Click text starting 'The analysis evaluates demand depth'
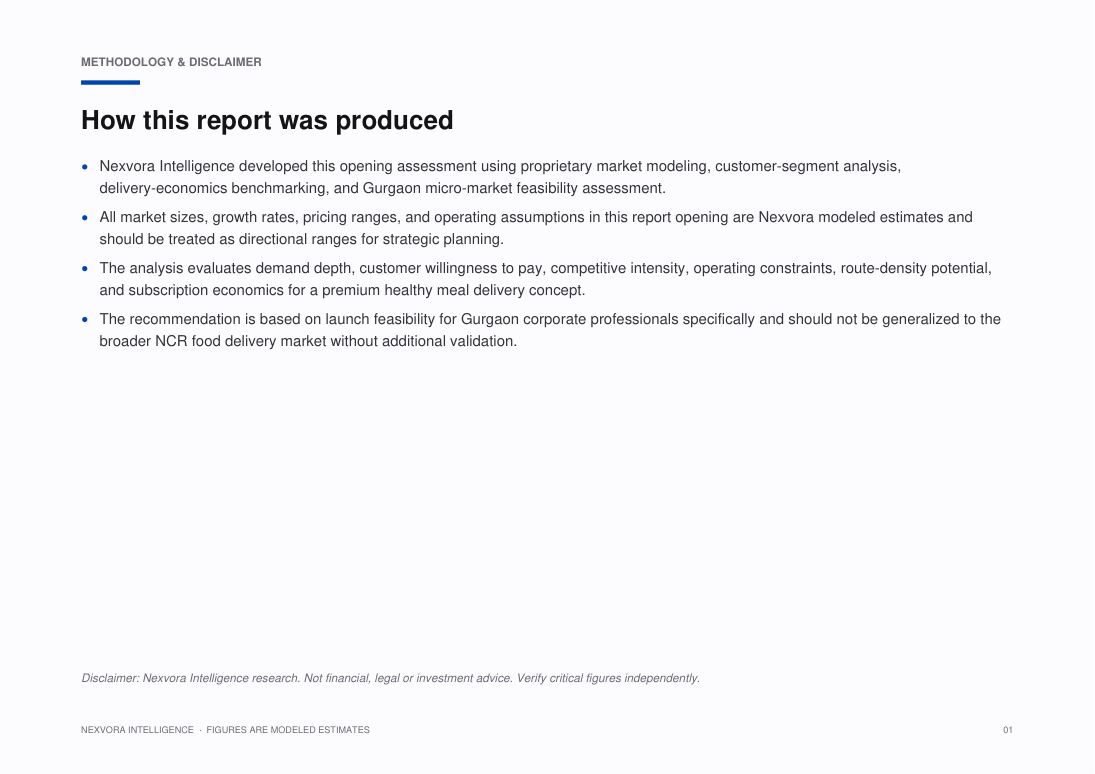The height and width of the screenshot is (774, 1095). [x=545, y=279]
